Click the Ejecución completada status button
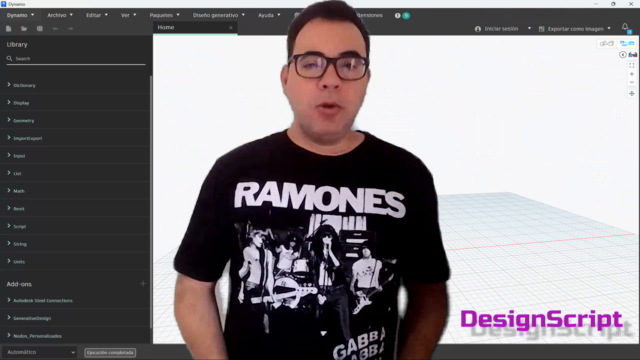The width and height of the screenshot is (640, 360). (110, 352)
